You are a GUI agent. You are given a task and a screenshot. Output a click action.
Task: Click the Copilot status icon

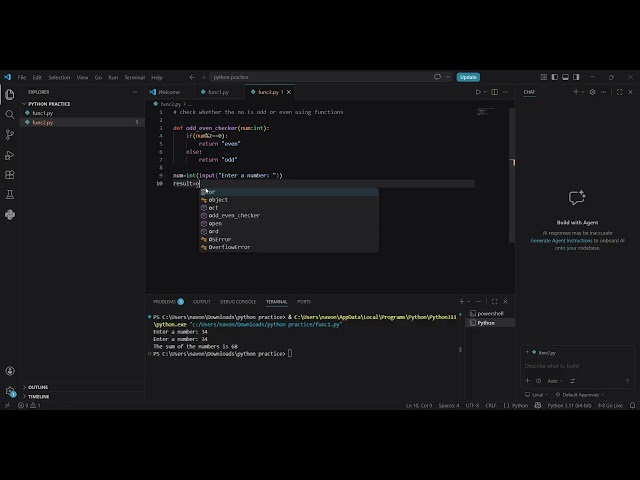pyautogui.click(x=538, y=405)
